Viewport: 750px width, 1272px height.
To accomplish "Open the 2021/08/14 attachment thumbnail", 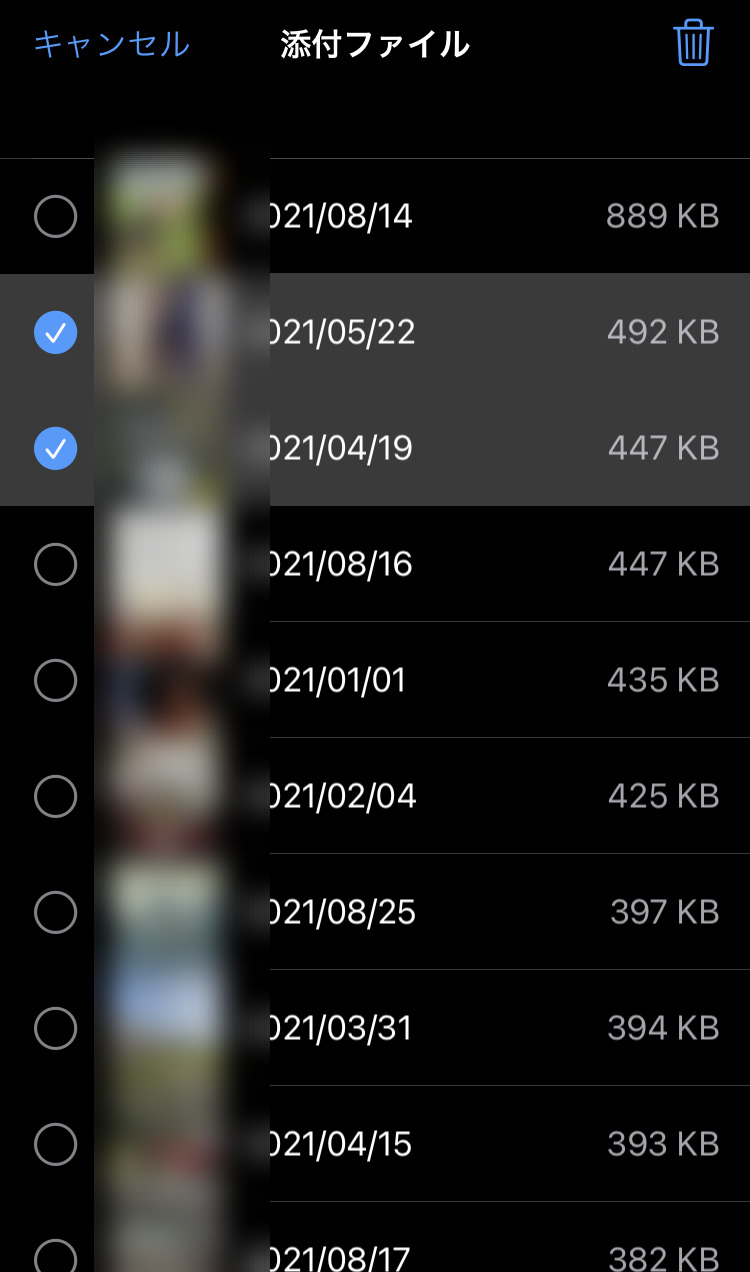I will point(160,216).
